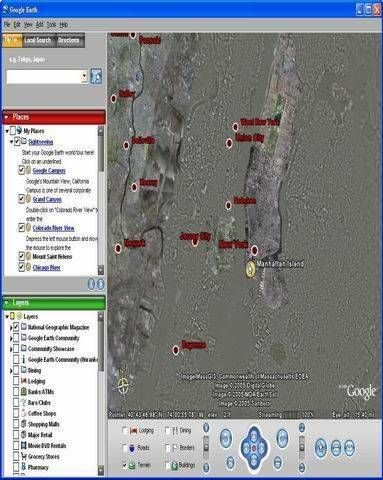Collapse the Places panel header arrow
The height and width of the screenshot is (480, 383).
click(x=6, y=117)
